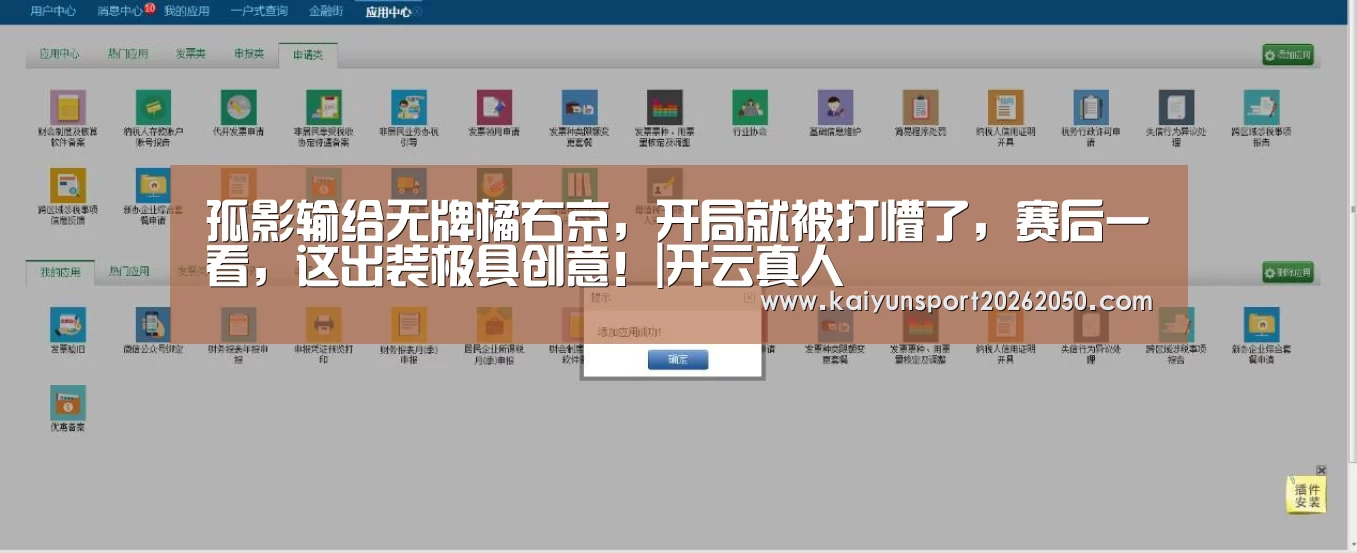Open 财会制度及核算软件备案 app icon
The image size is (1357, 553).
[x=68, y=107]
